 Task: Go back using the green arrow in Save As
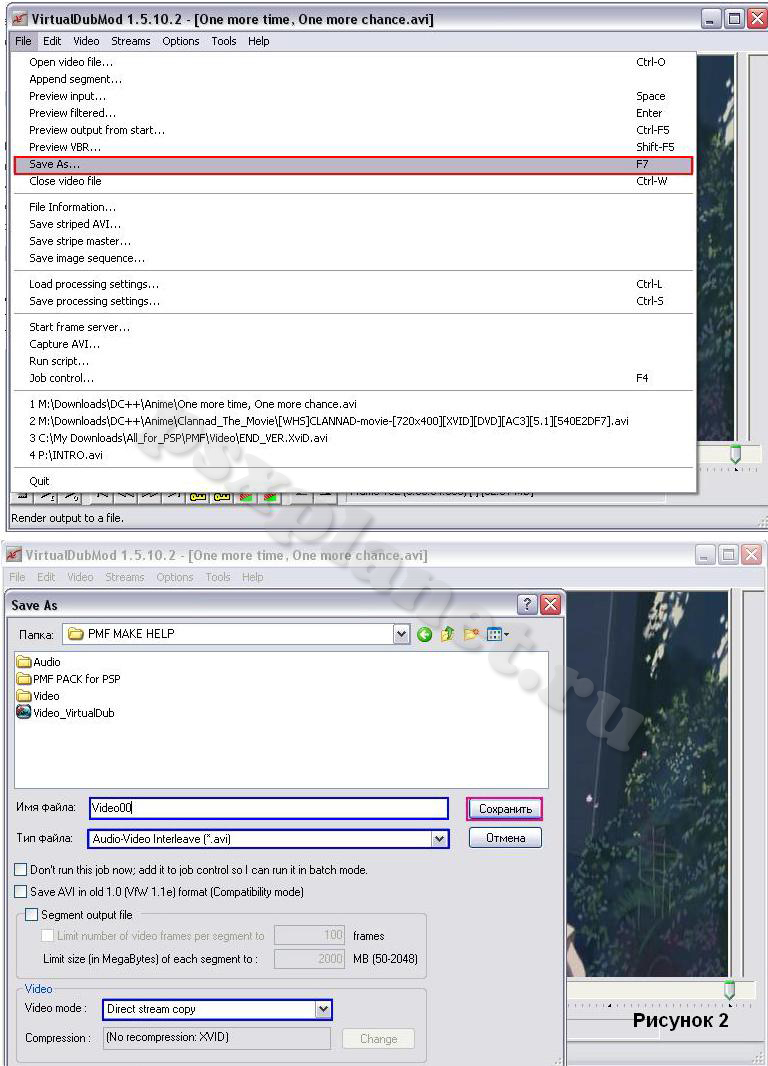424,634
